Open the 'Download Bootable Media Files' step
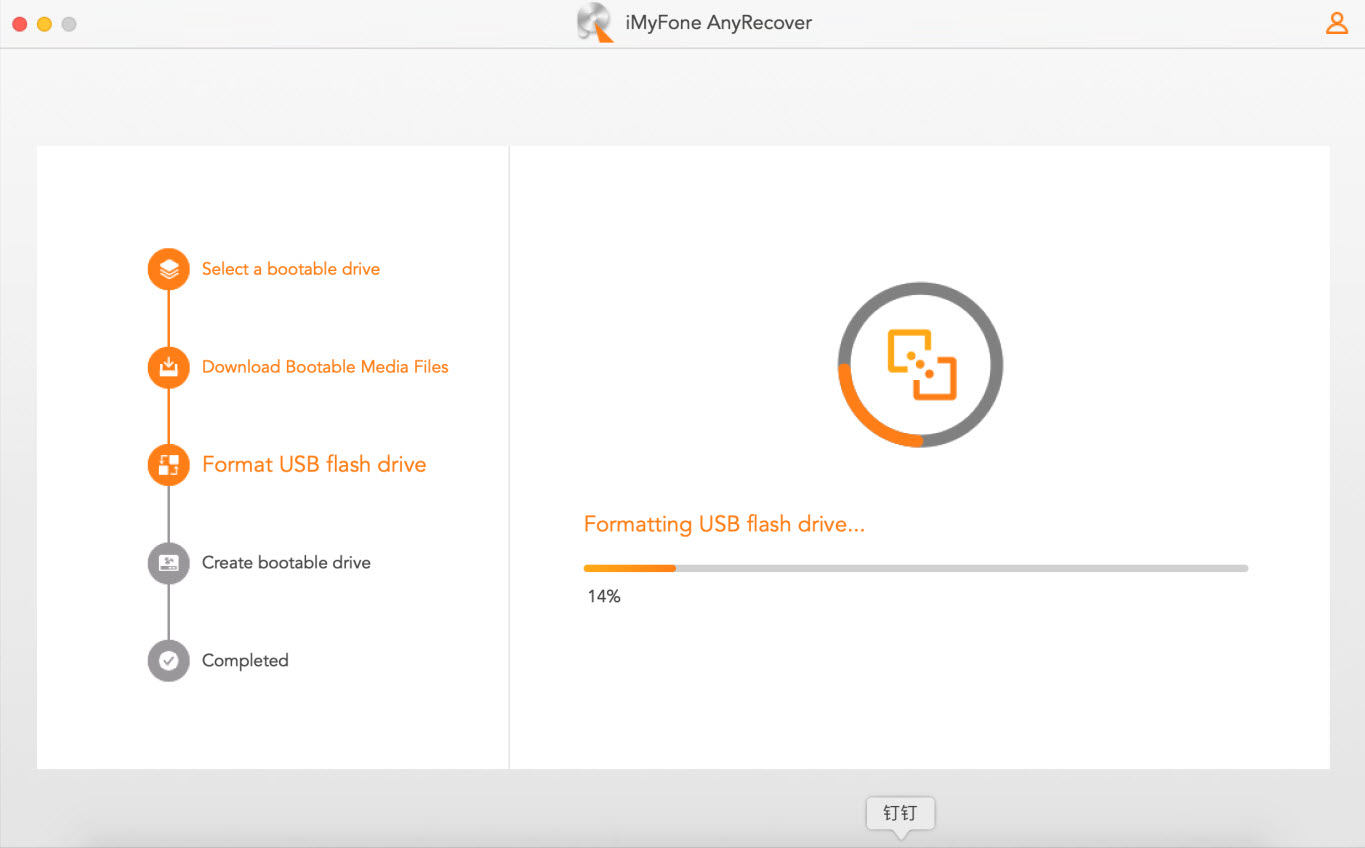 click(324, 367)
